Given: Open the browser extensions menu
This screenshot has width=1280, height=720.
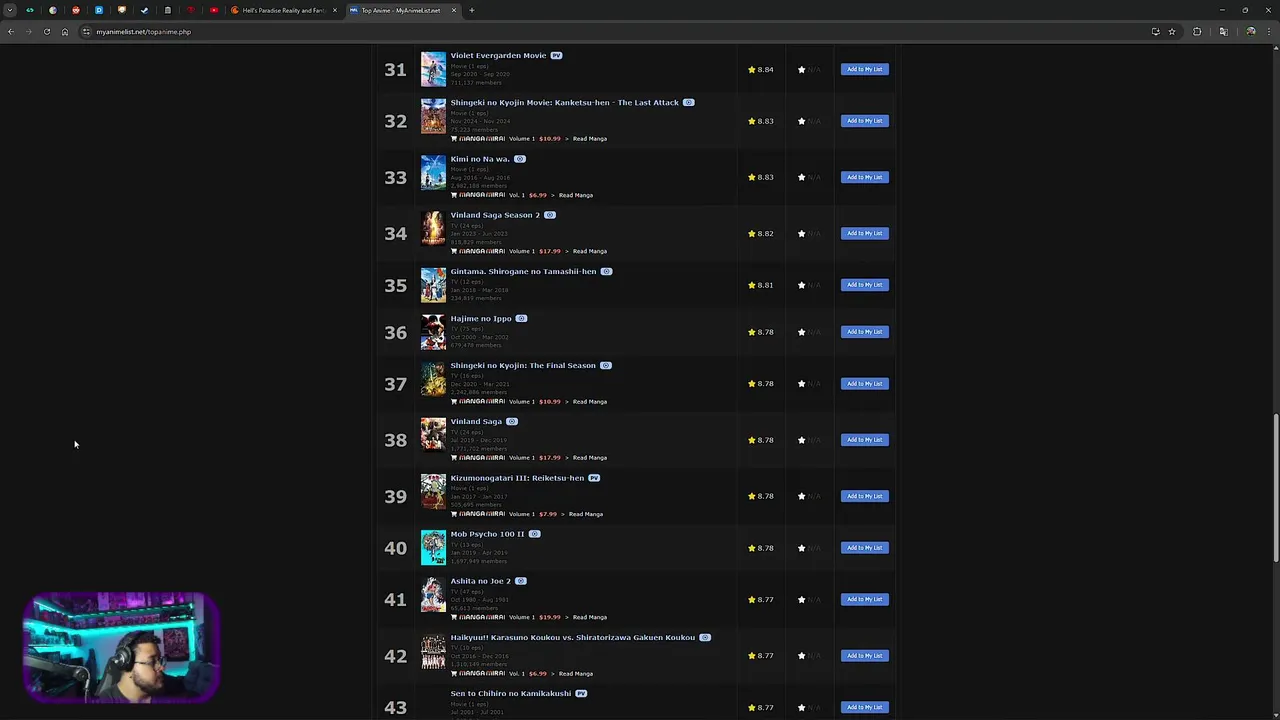Looking at the screenshot, I should pos(1197,32).
